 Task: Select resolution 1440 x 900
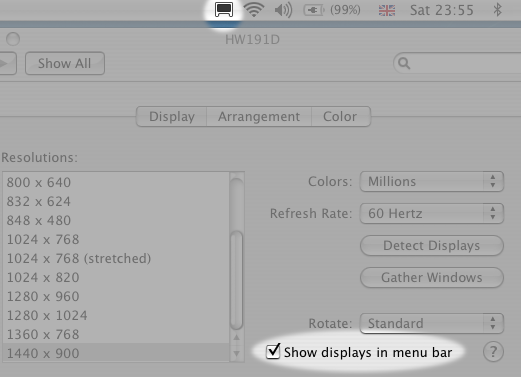[116, 353]
